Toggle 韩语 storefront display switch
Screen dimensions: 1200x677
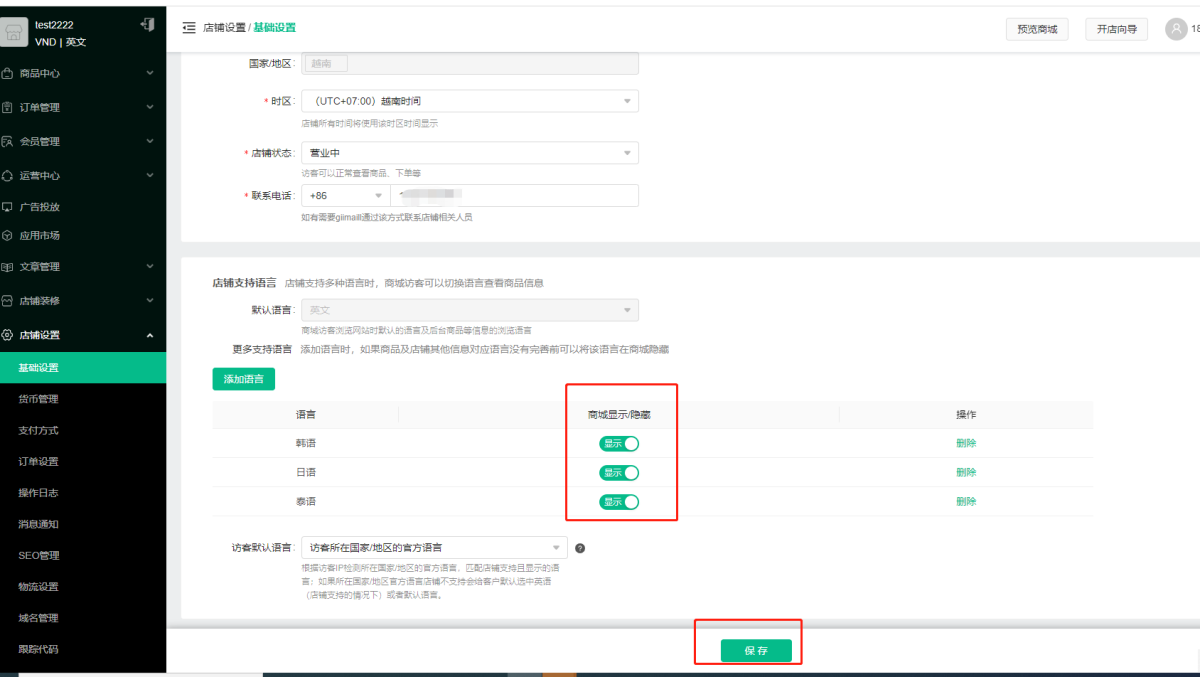point(619,444)
